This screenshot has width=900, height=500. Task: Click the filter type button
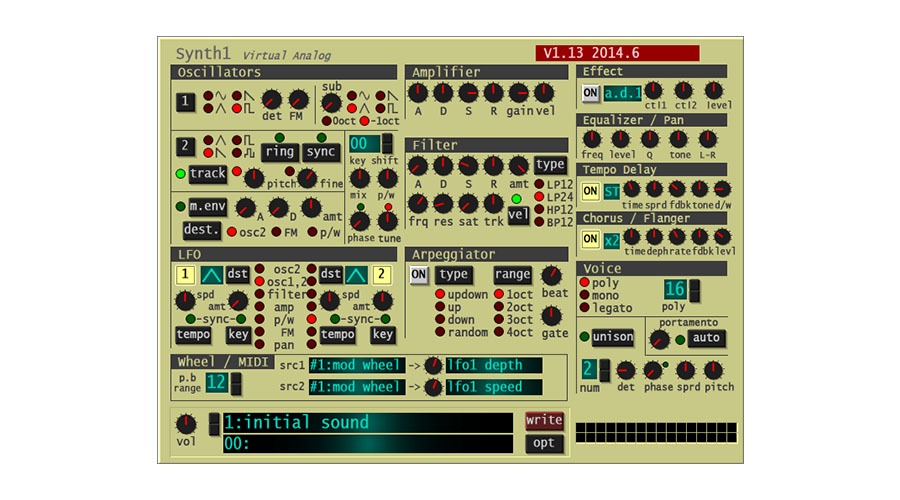pyautogui.click(x=550, y=165)
